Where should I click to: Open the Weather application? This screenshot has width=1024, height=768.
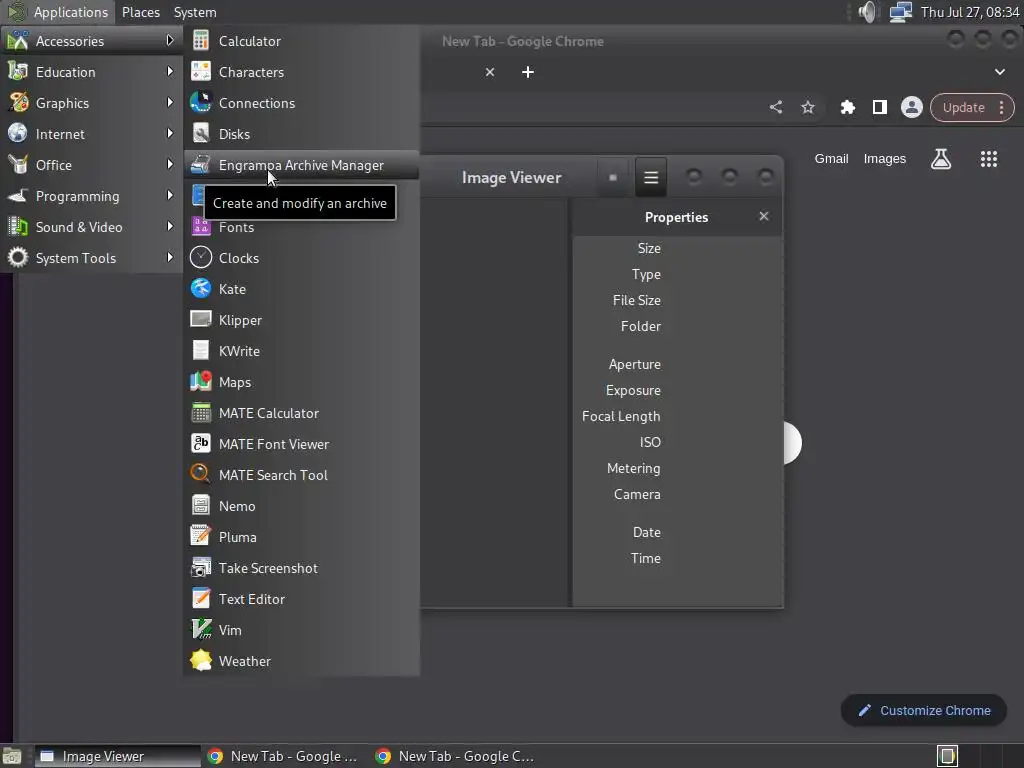click(301, 662)
